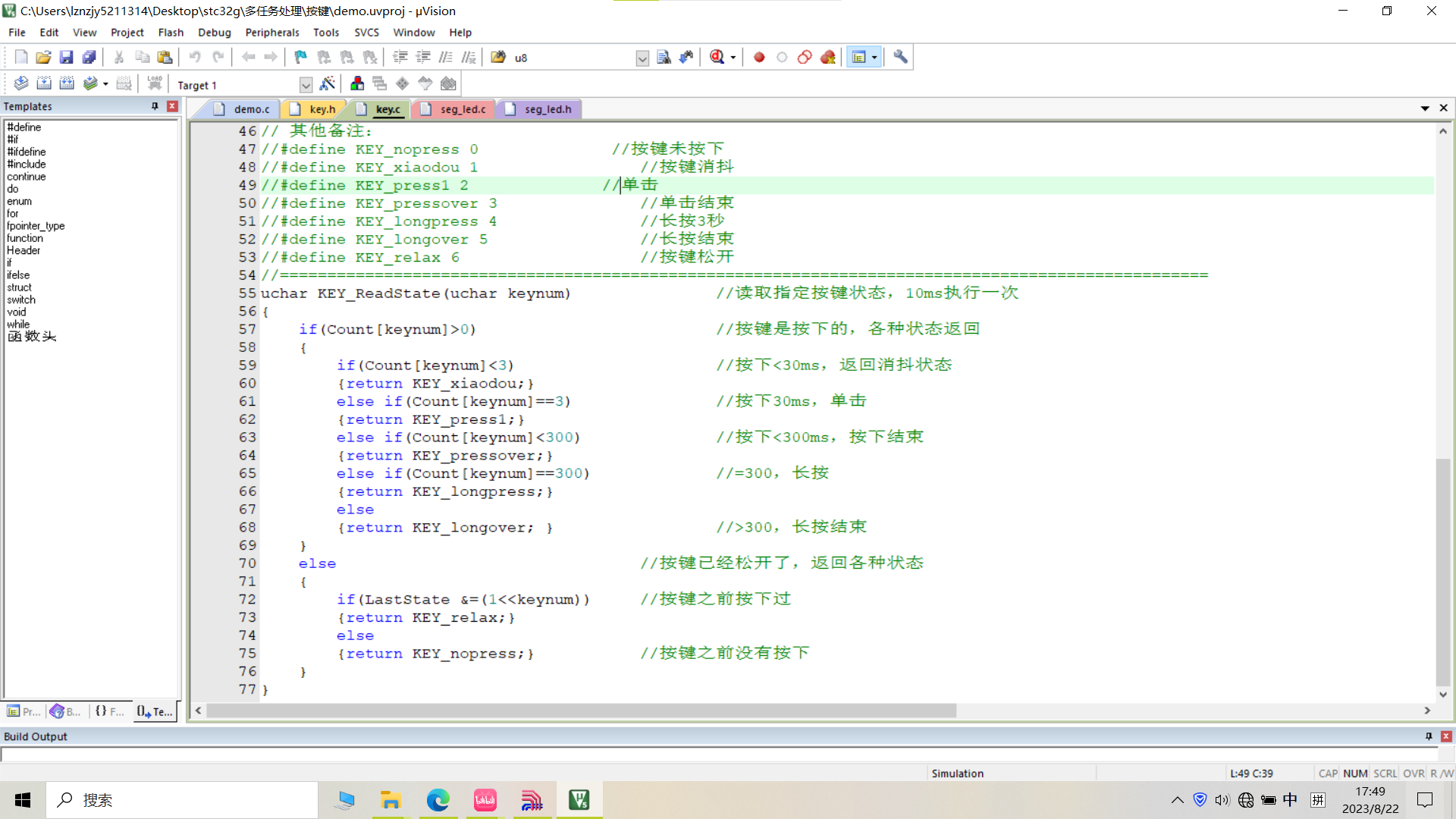Viewport: 1456px width, 819px height.
Task: Insert the #define template
Action: coord(24,127)
